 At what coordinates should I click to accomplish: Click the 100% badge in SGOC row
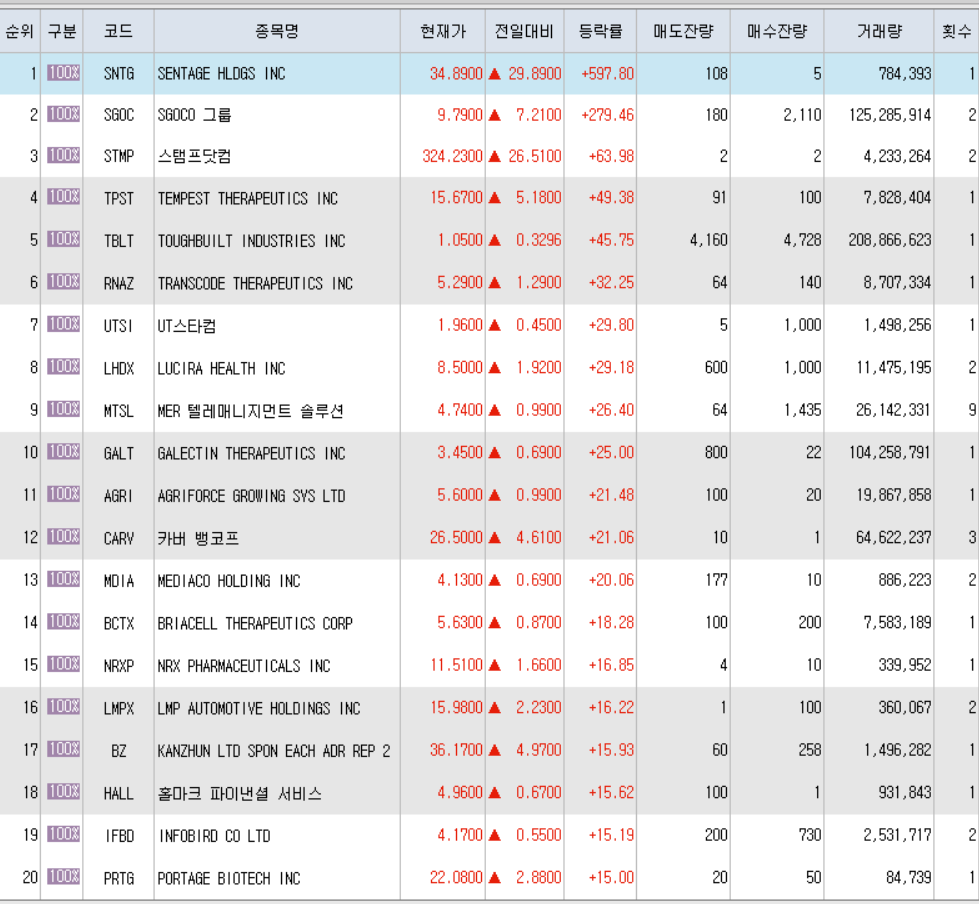(x=64, y=114)
